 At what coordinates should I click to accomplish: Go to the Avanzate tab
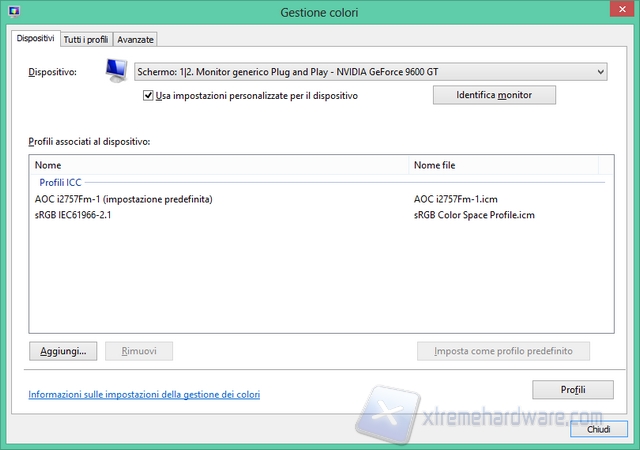(135, 39)
